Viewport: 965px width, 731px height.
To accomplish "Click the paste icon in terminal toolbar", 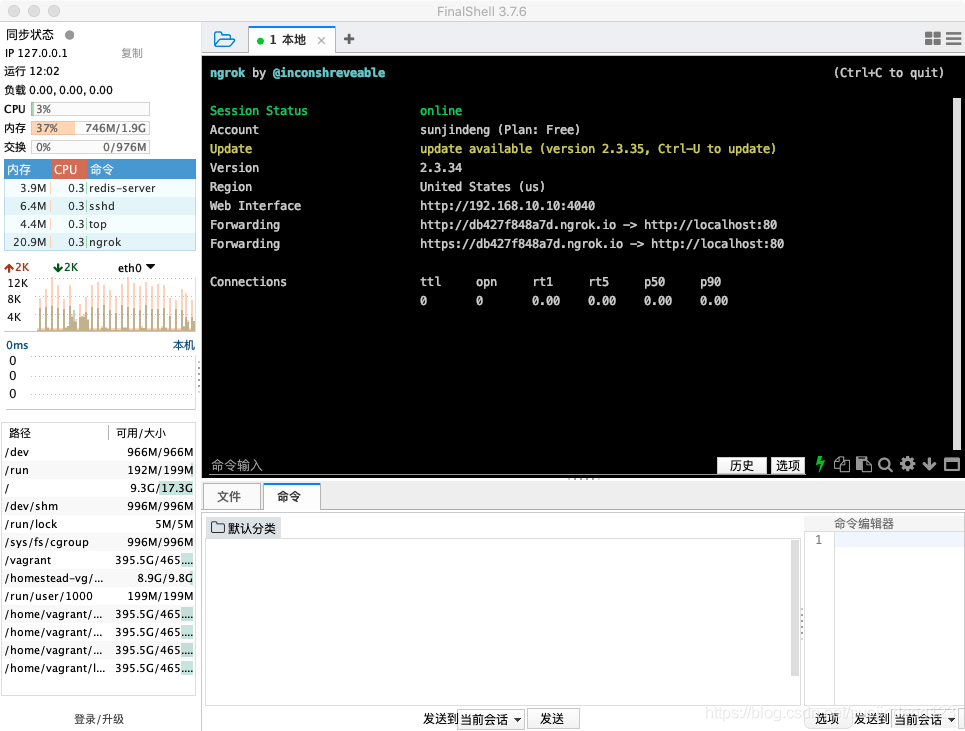I will click(x=863, y=464).
